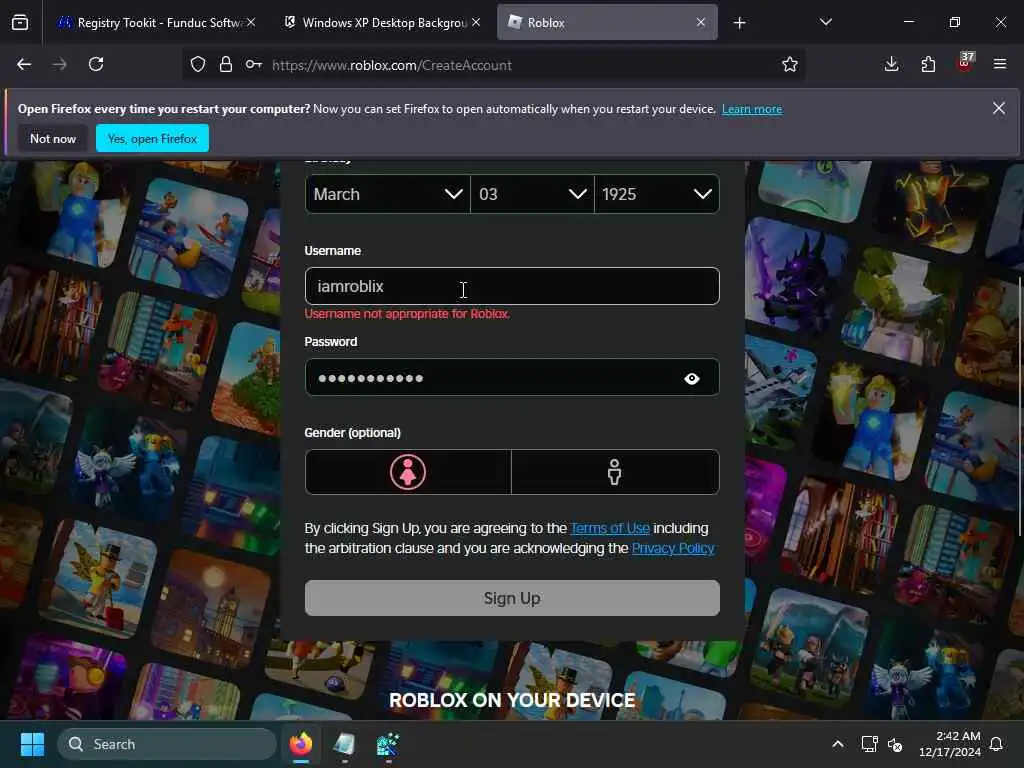The height and width of the screenshot is (768, 1024).
Task: Open Firefox from the taskbar
Action: (x=301, y=744)
